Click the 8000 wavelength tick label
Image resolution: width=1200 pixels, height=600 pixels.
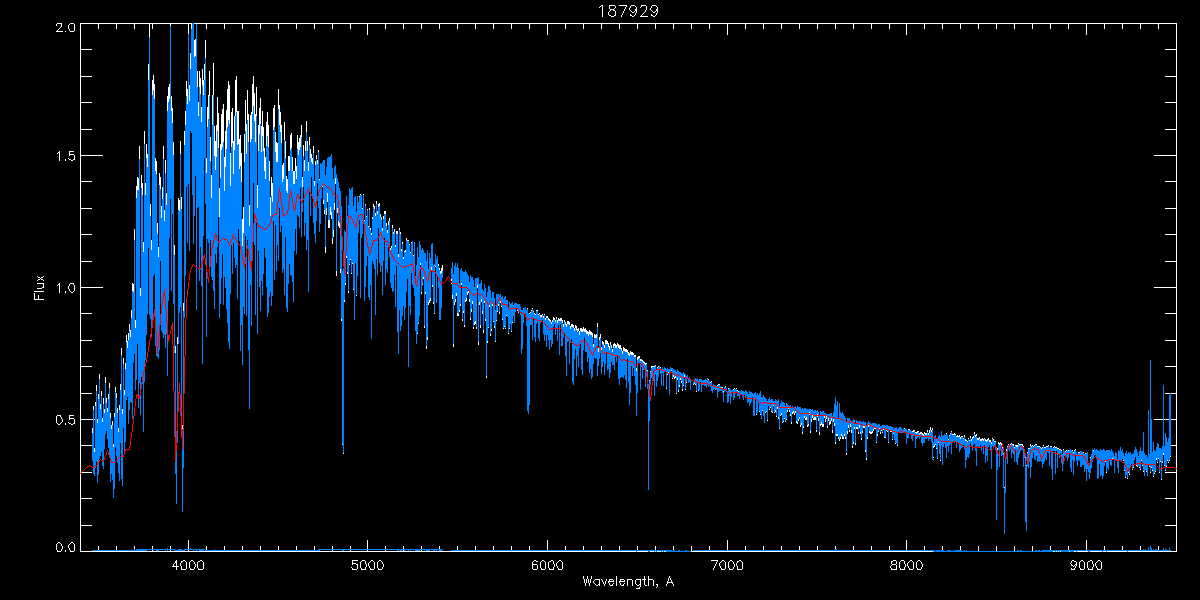pos(906,565)
